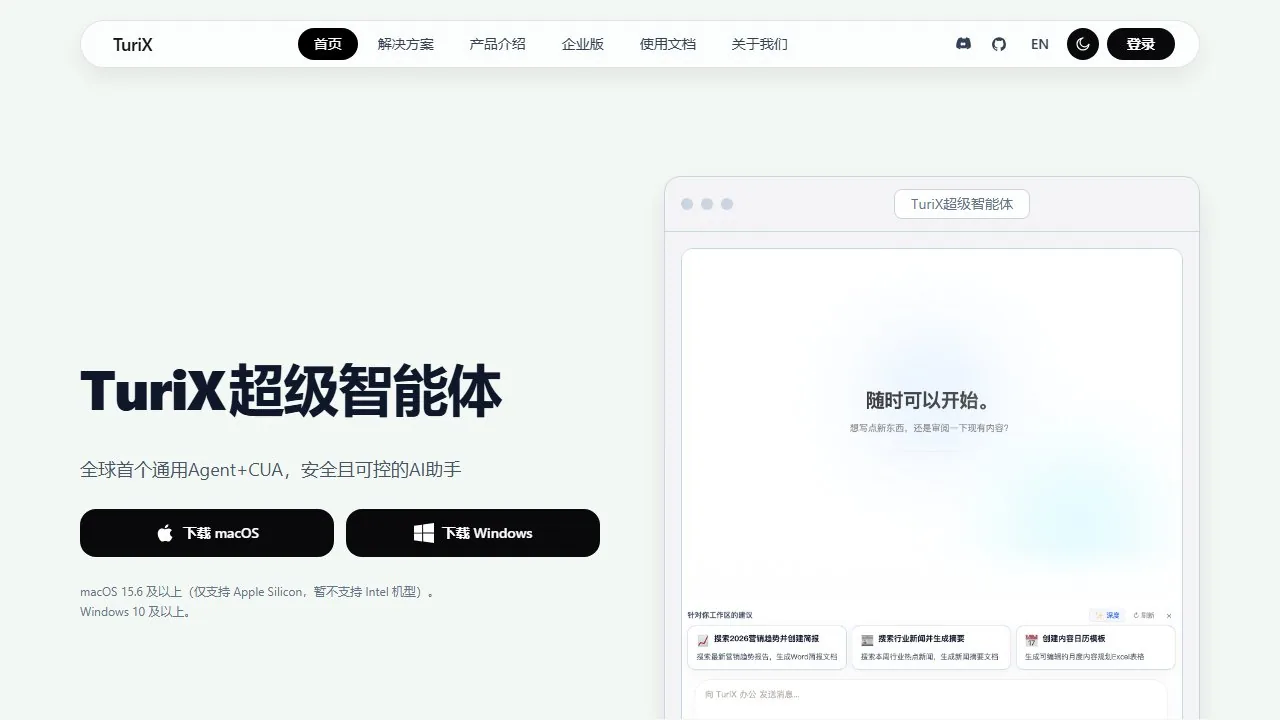Select the 创建内容日历模板 suggestion card
Image resolution: width=1280 pixels, height=720 pixels.
tap(1095, 647)
